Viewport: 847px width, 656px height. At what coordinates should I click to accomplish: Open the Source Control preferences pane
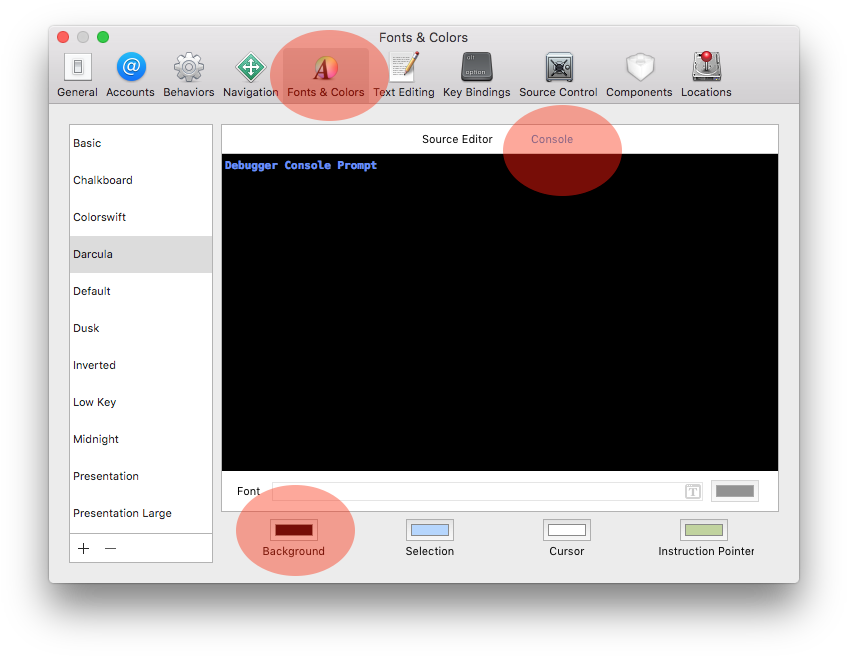(x=558, y=75)
